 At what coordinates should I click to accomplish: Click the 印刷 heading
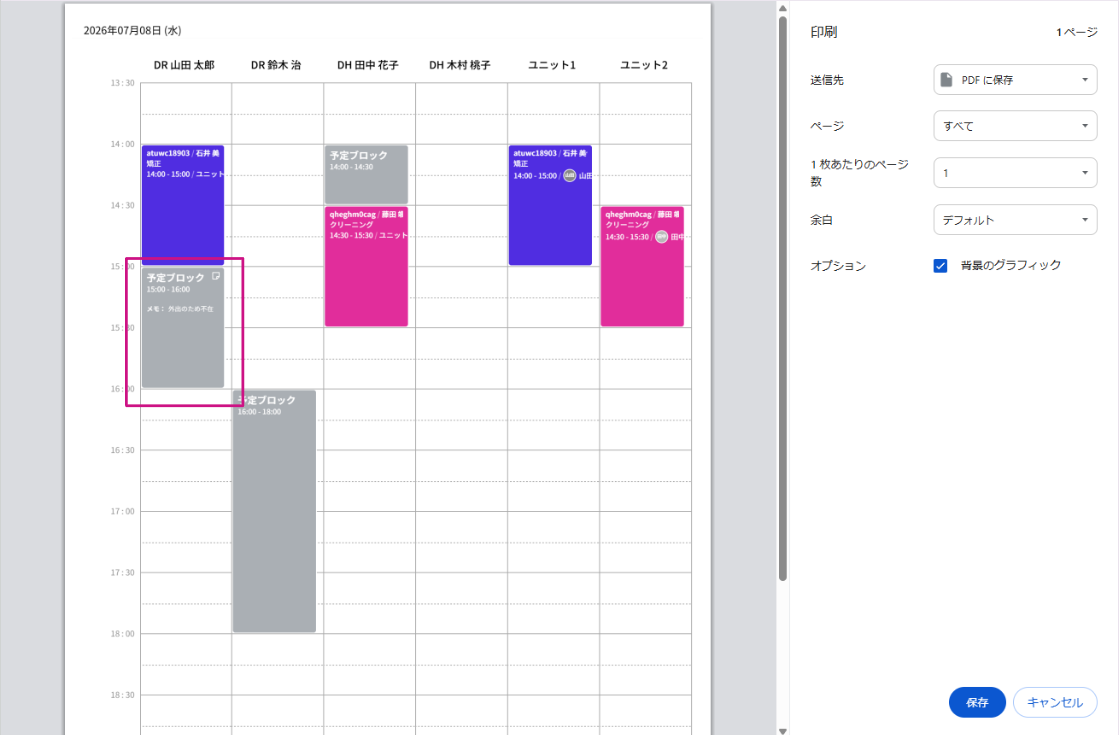coord(824,32)
